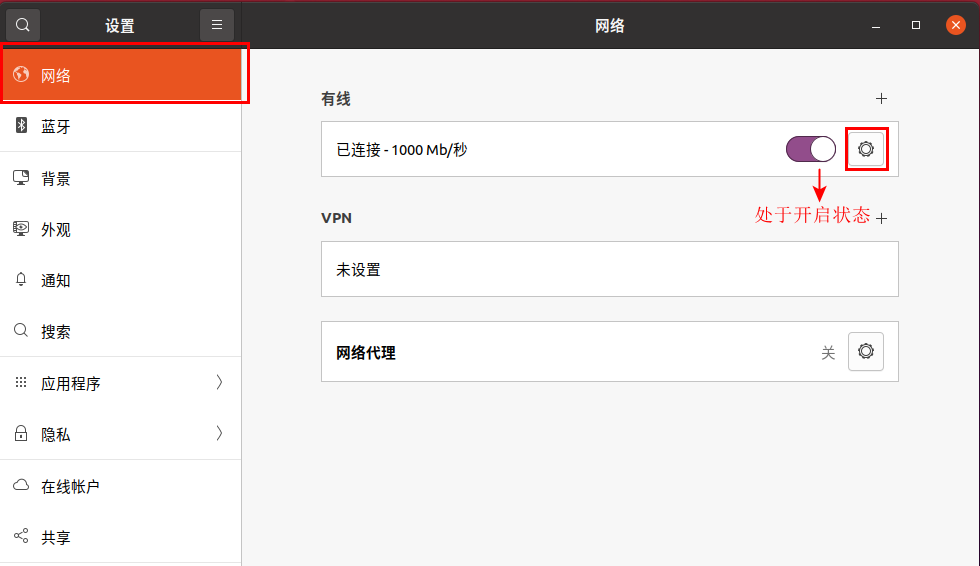The image size is (980, 566).
Task: Maximize the Settings window
Action: 916,25
